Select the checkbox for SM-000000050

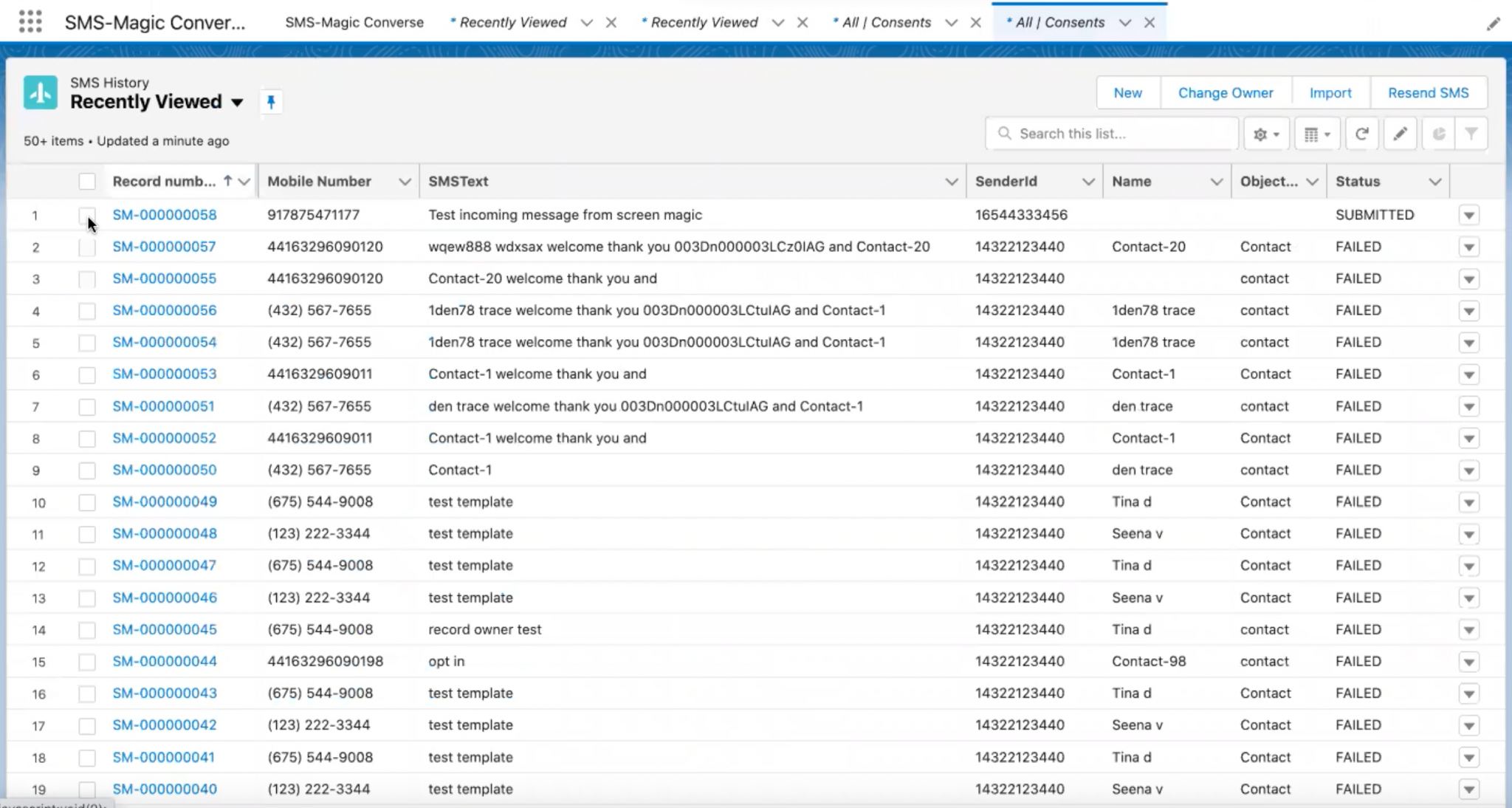click(87, 470)
